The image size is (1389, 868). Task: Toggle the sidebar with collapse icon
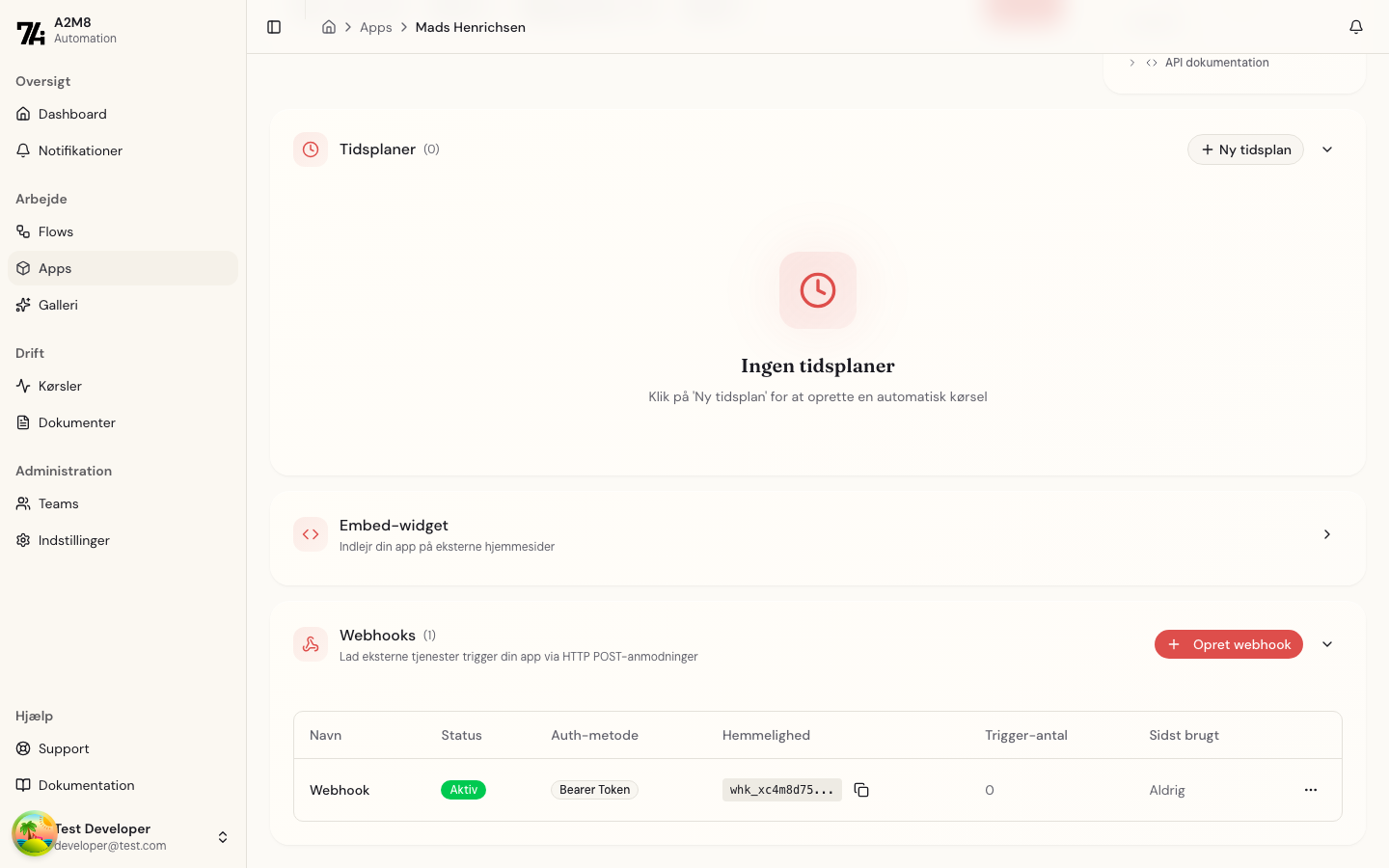(x=274, y=27)
